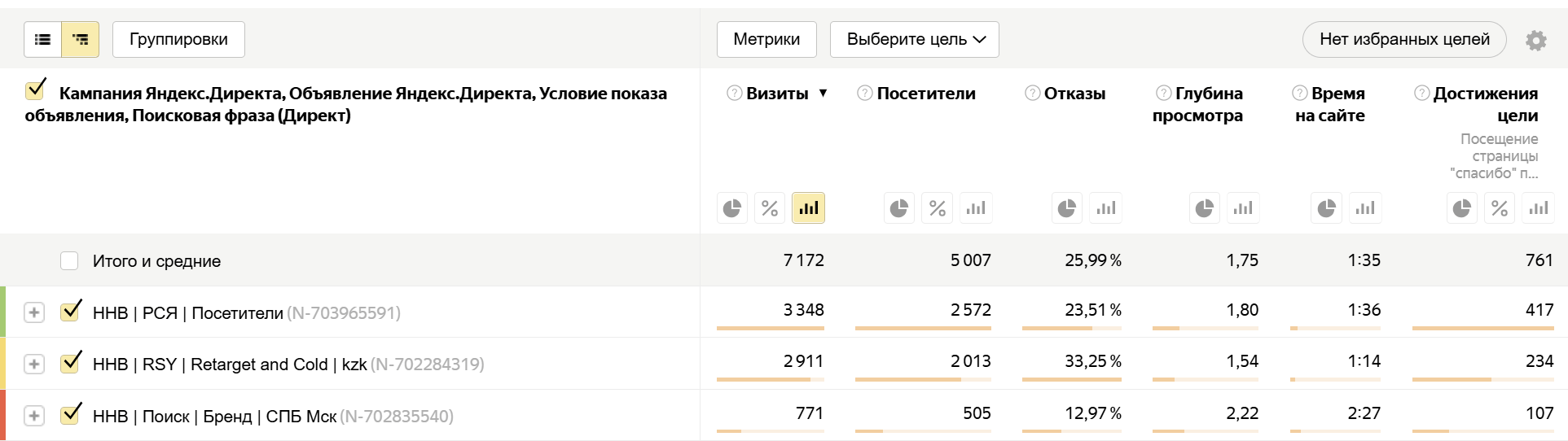Viewport: 1568px width, 441px height.
Task: Sort table by Визиты column header
Action: [777, 94]
